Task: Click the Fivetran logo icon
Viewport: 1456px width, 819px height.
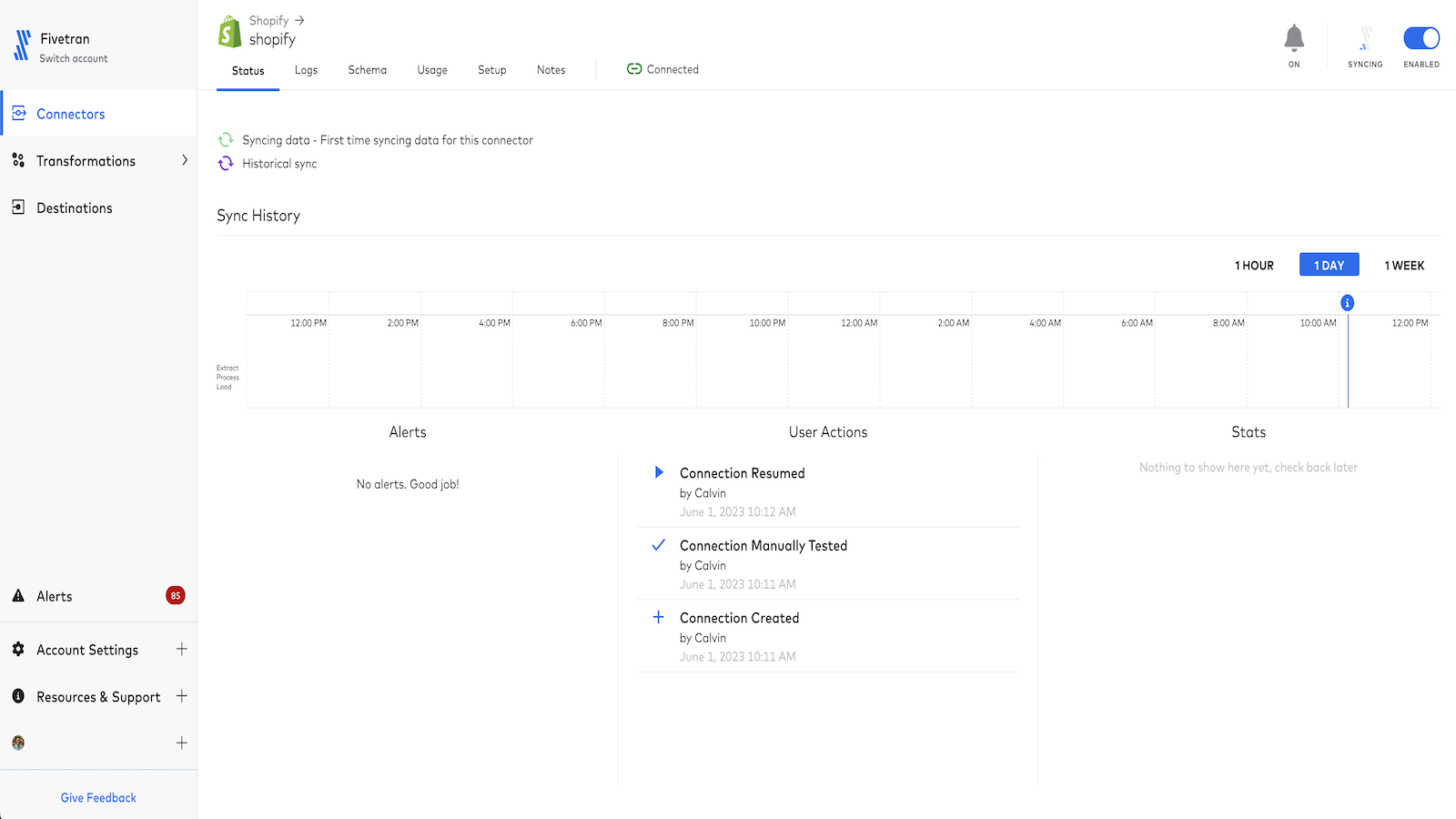Action: [23, 45]
